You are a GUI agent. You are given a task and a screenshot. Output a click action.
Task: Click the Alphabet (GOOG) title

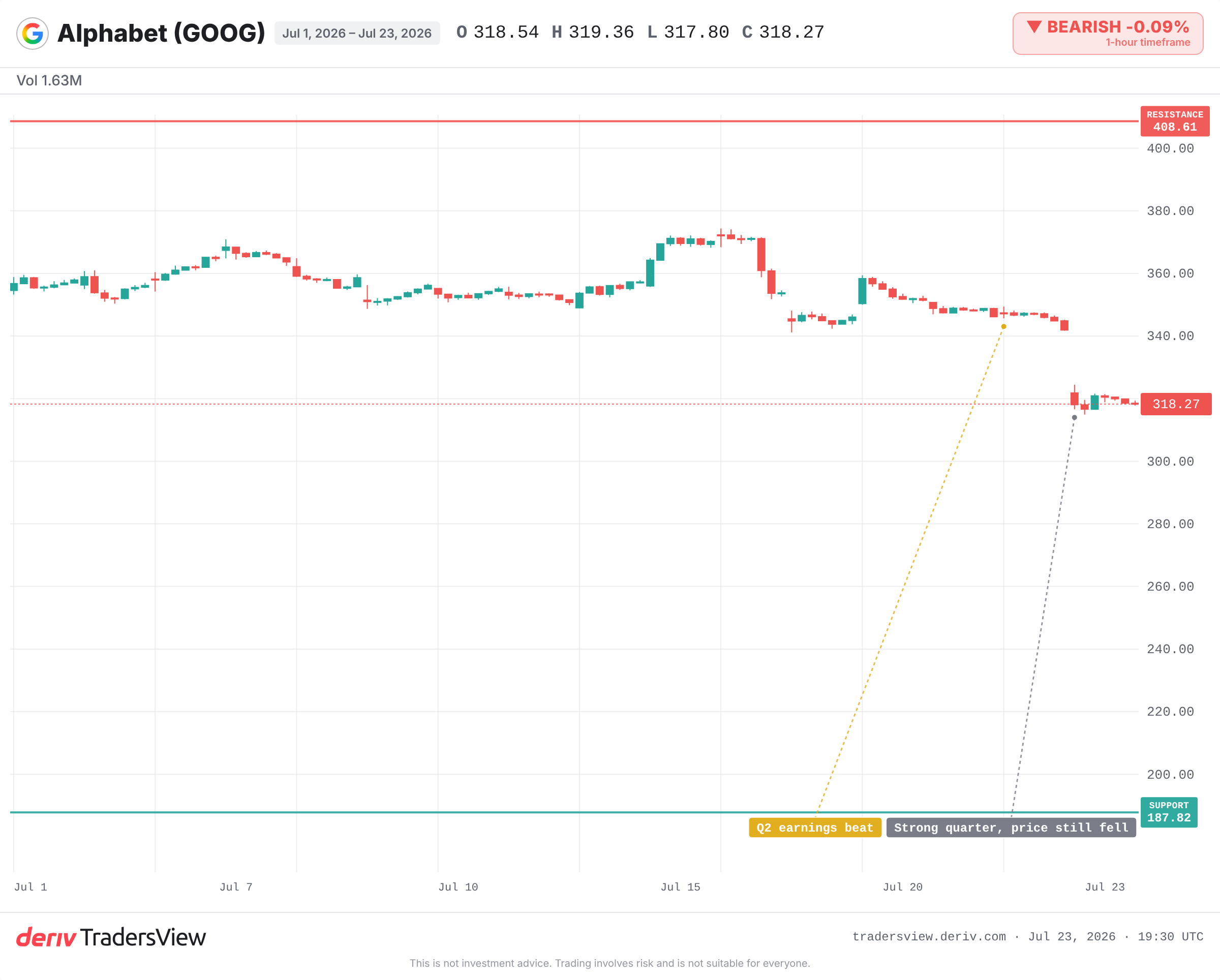coord(161,33)
